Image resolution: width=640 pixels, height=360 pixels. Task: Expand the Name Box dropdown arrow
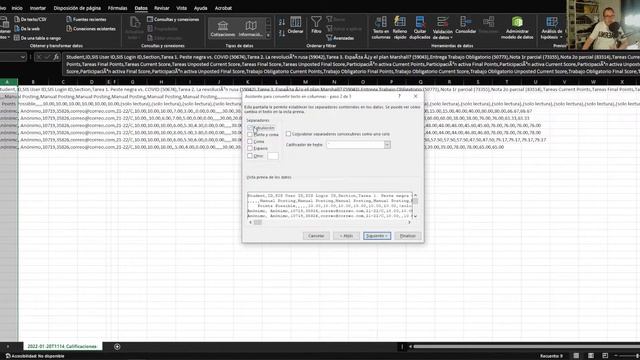pos(23,57)
